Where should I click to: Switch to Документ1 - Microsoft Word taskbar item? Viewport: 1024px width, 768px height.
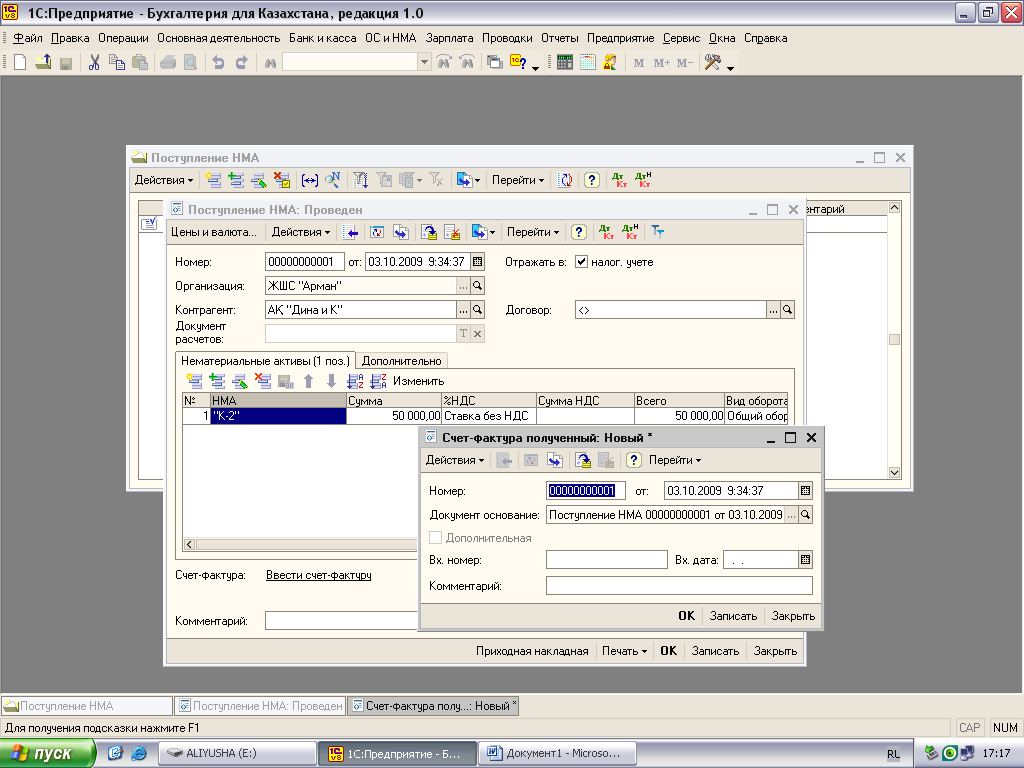(557, 754)
